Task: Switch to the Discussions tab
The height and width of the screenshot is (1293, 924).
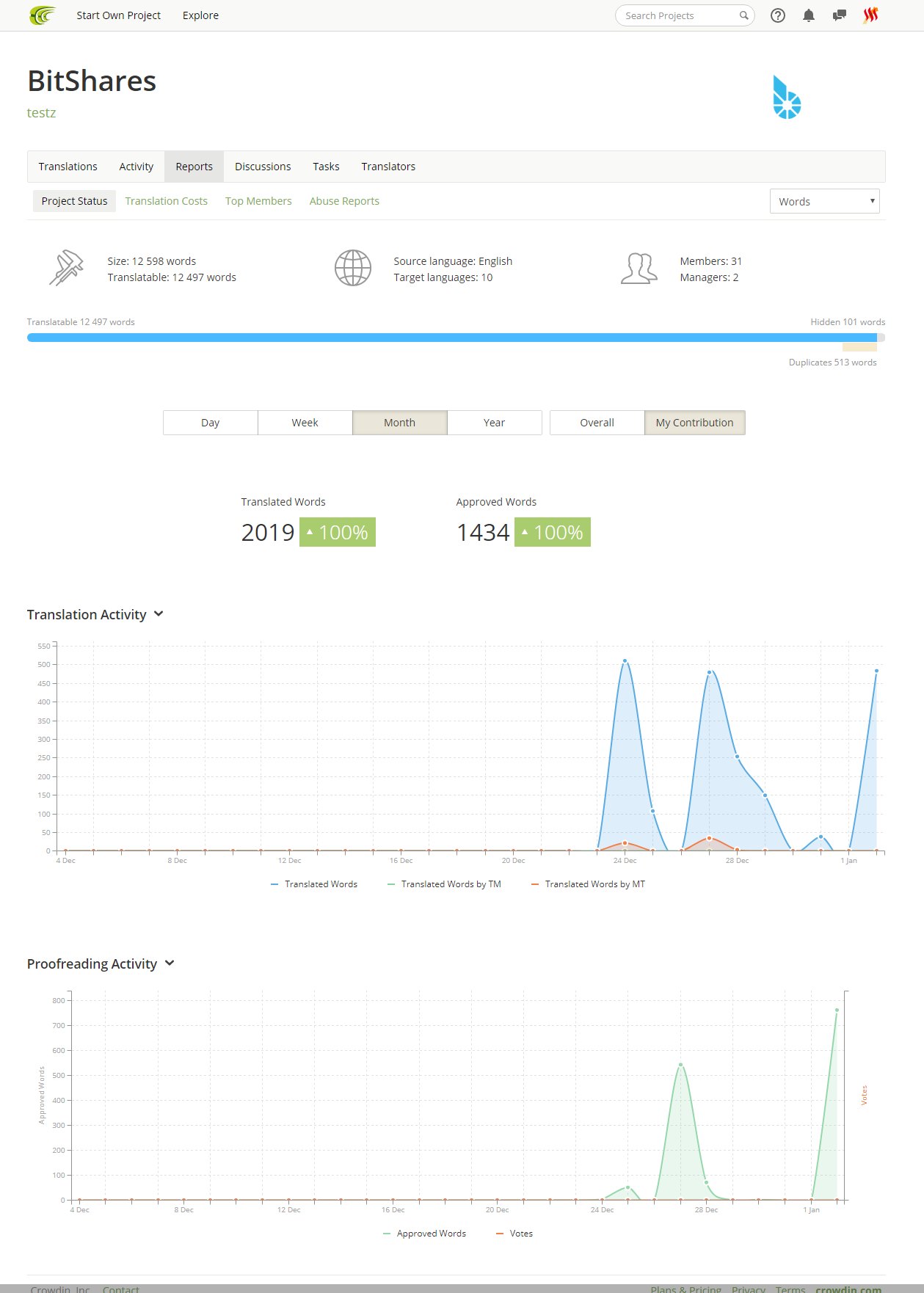Action: (263, 167)
